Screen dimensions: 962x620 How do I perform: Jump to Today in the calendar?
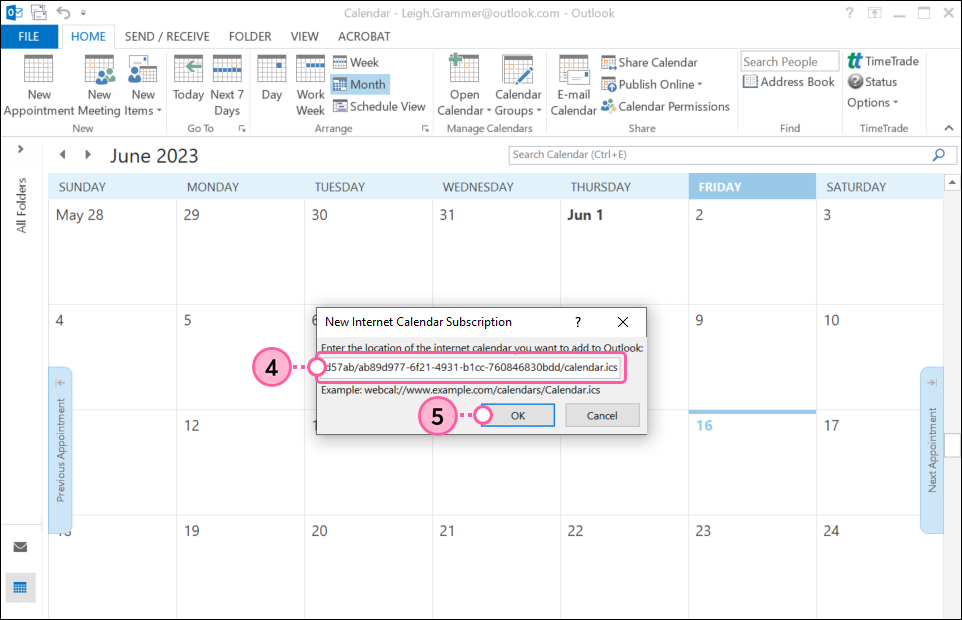coord(188,78)
